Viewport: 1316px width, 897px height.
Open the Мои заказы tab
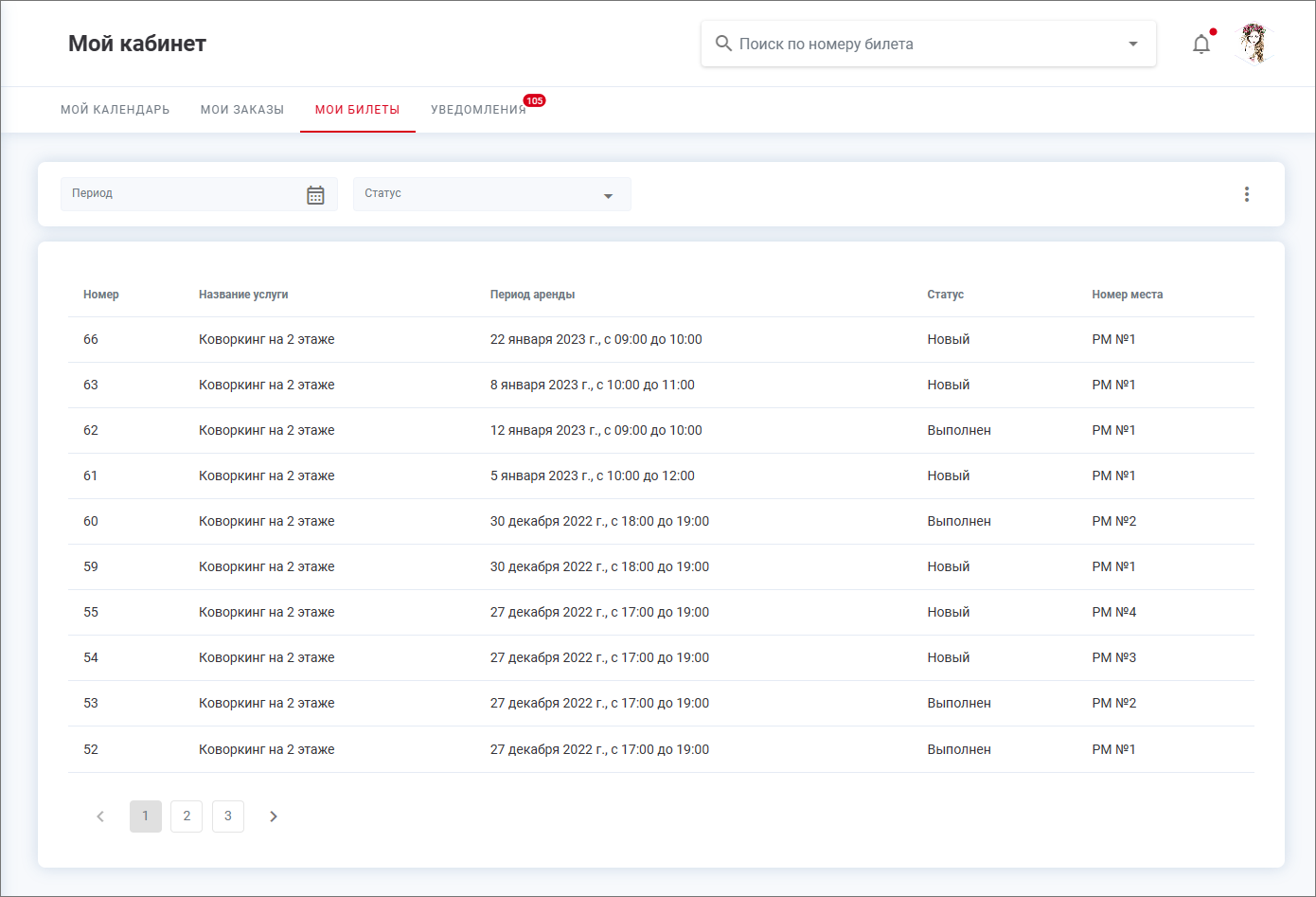242,110
